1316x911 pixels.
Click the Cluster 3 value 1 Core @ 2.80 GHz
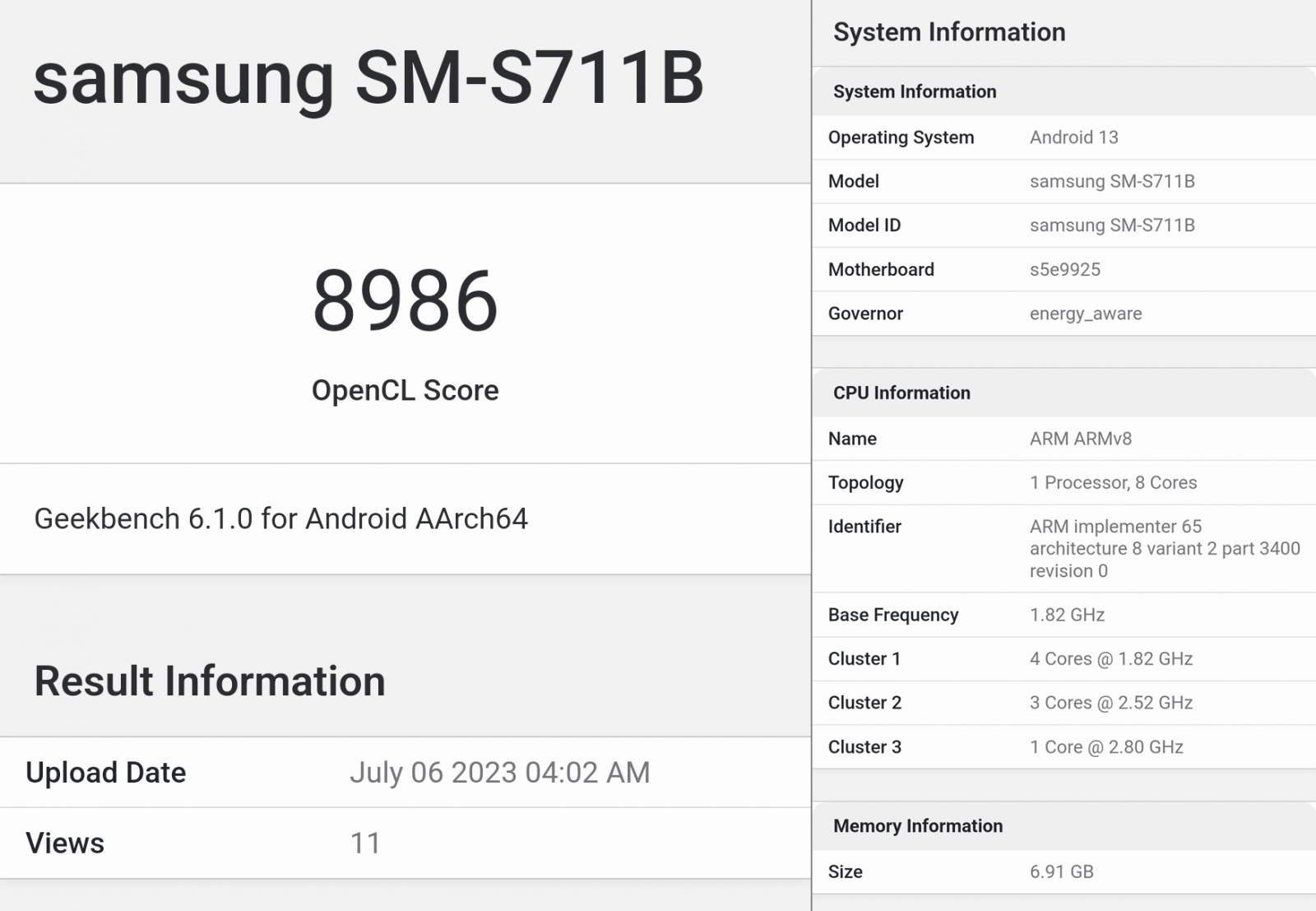[x=1105, y=747]
